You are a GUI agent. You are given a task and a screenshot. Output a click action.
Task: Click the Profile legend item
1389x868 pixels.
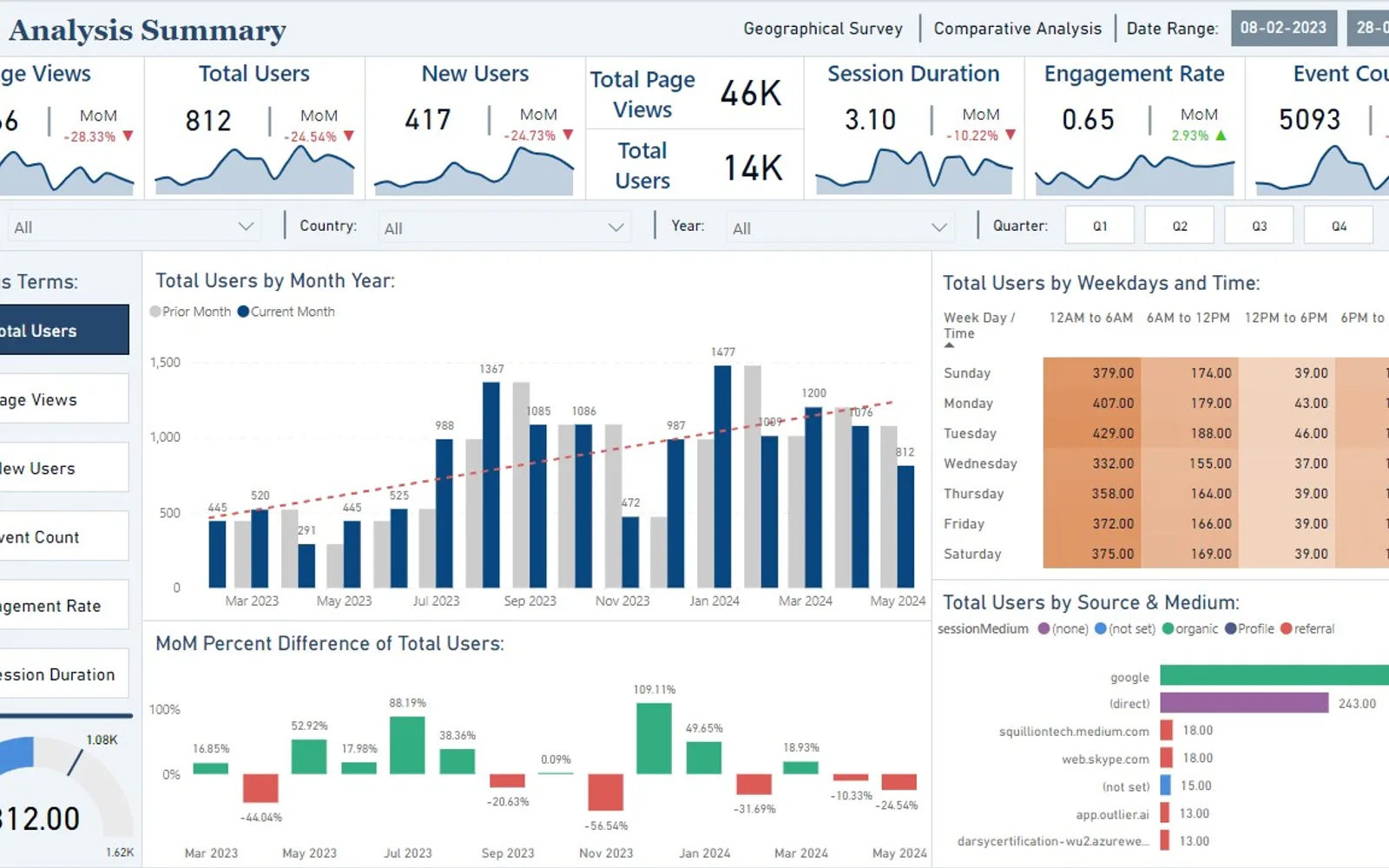(x=1249, y=628)
